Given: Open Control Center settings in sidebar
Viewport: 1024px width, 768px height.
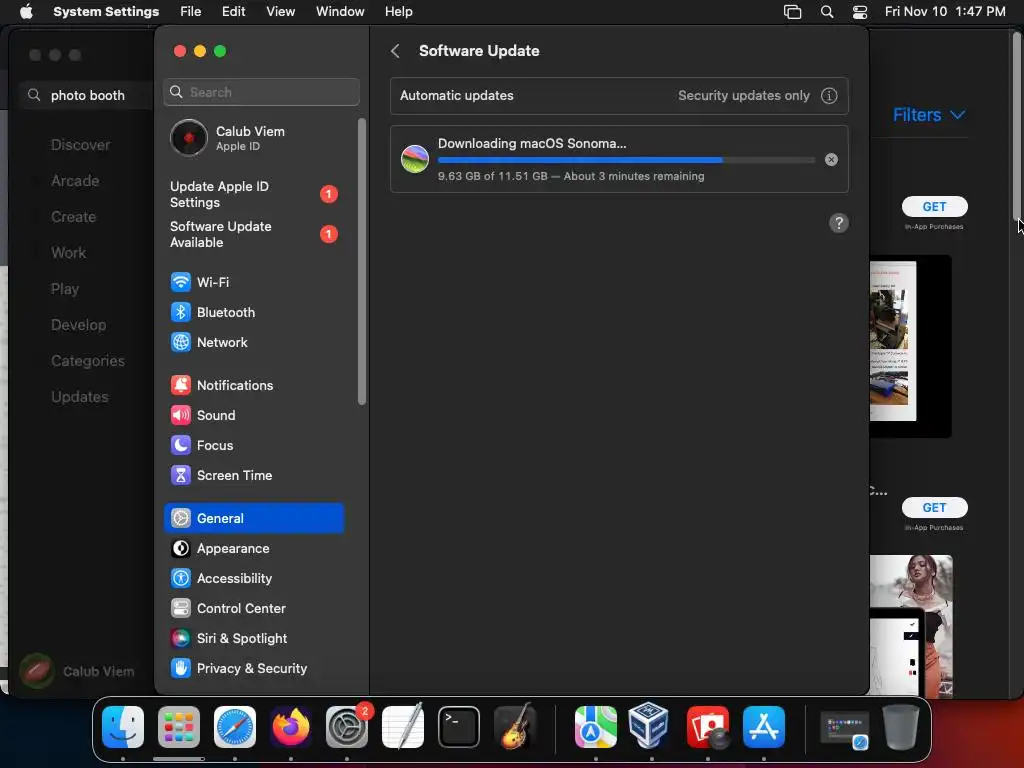Looking at the screenshot, I should (253, 609).
